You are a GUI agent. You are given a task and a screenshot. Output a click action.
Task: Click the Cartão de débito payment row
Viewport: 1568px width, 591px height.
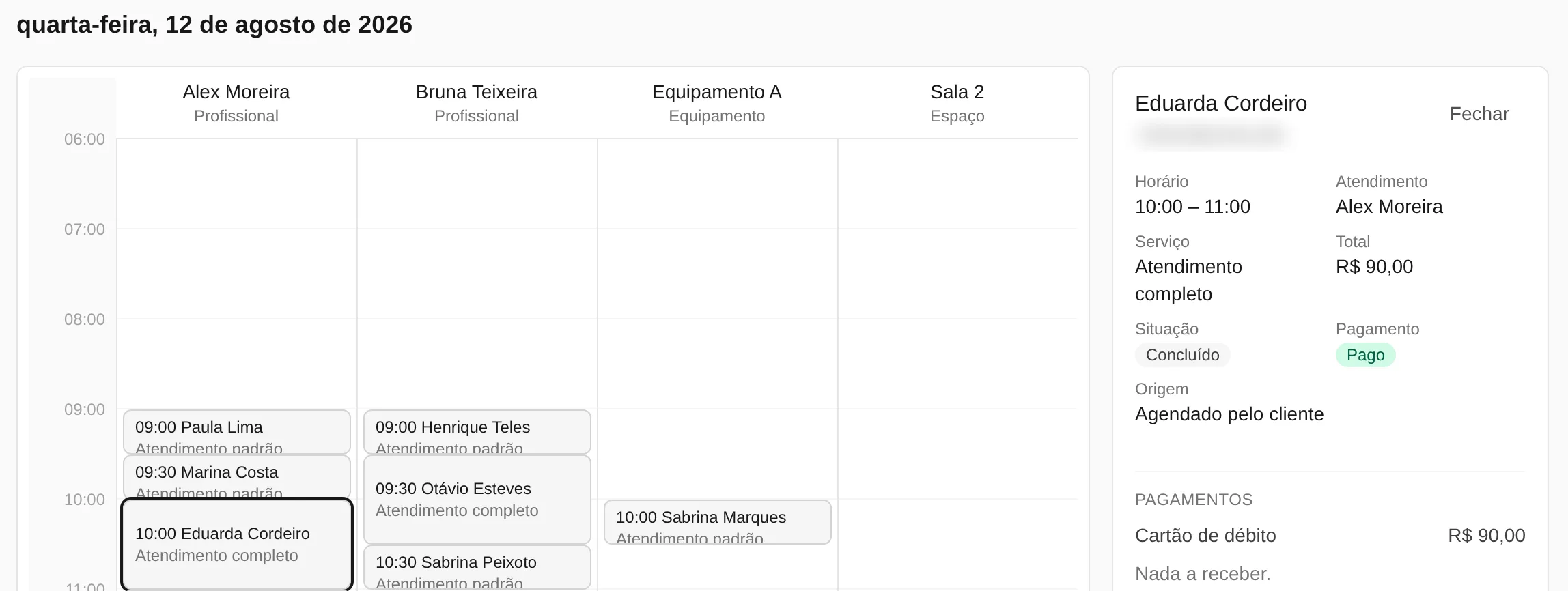(x=1330, y=536)
